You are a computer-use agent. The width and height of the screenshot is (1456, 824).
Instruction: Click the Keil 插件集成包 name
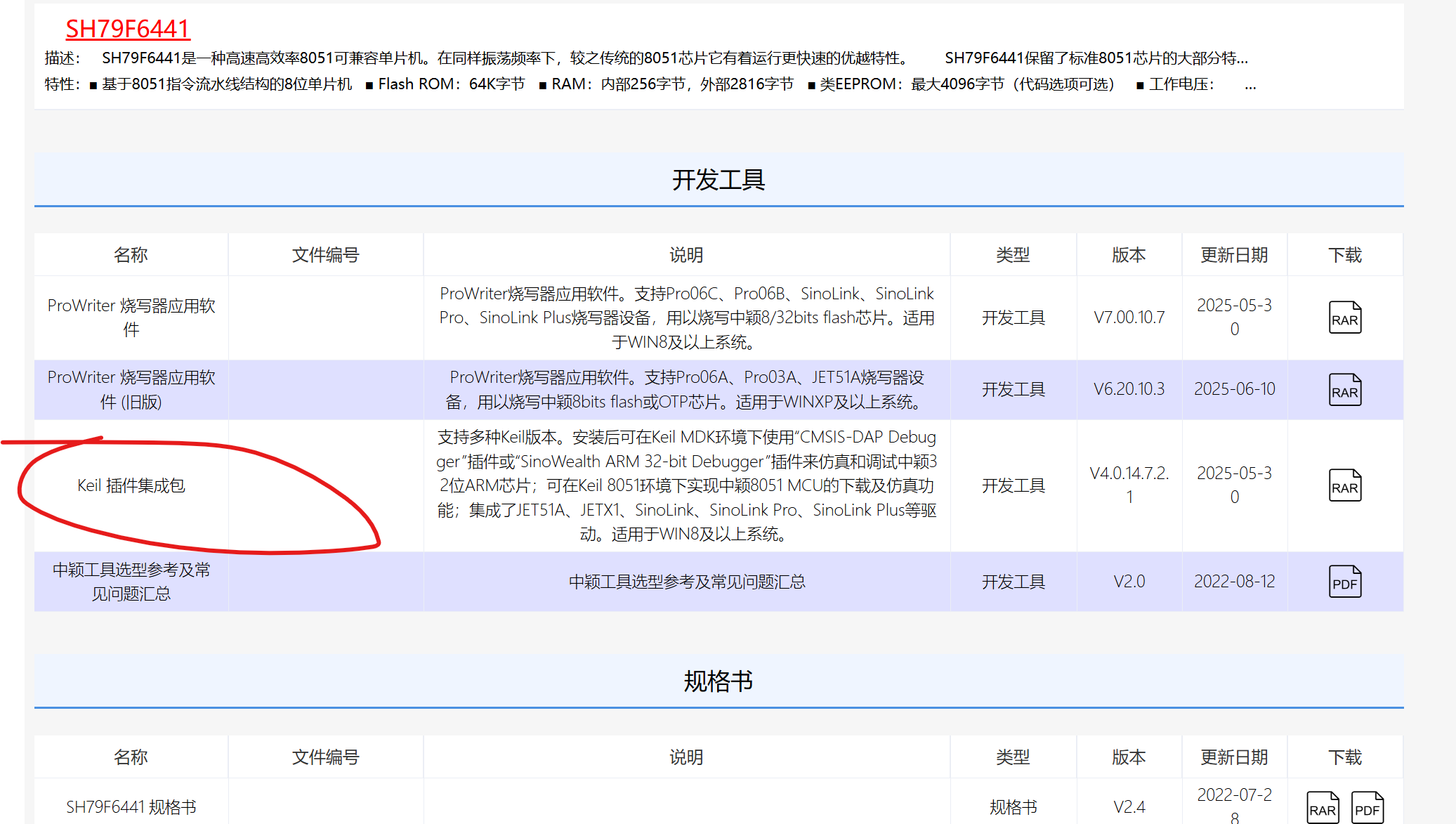(131, 485)
